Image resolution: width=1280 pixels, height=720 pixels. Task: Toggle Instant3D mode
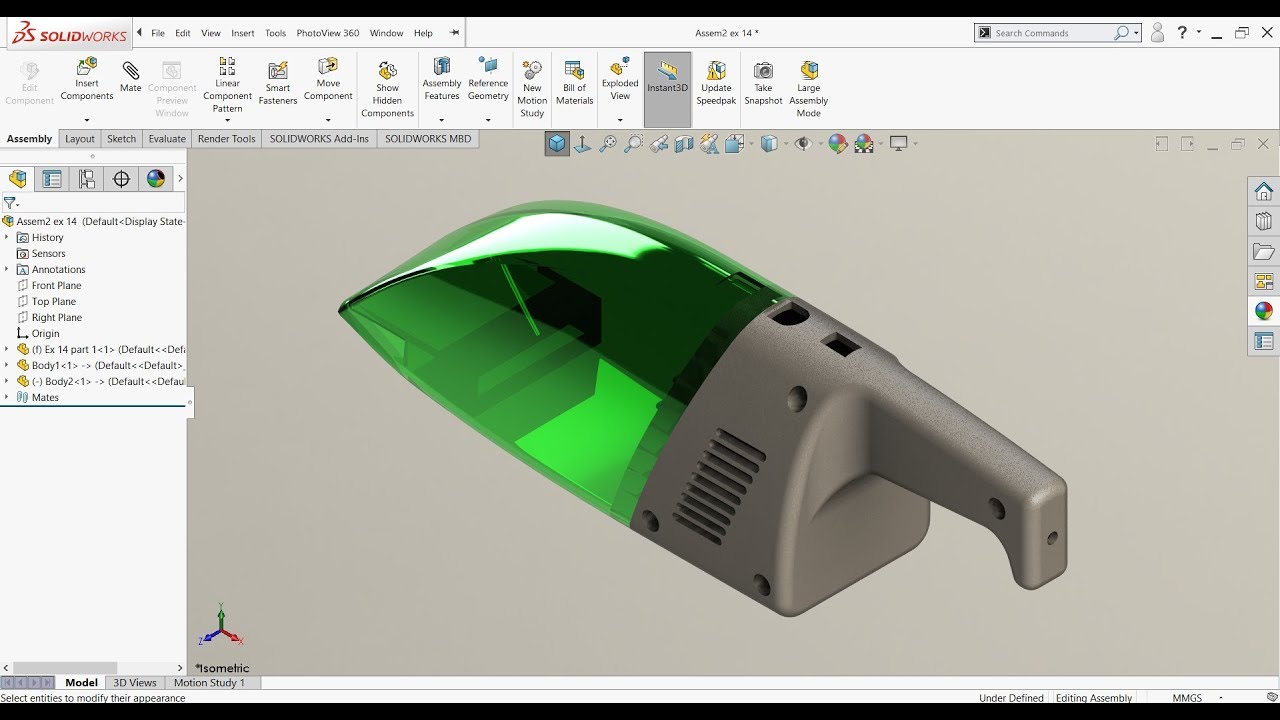pos(667,89)
